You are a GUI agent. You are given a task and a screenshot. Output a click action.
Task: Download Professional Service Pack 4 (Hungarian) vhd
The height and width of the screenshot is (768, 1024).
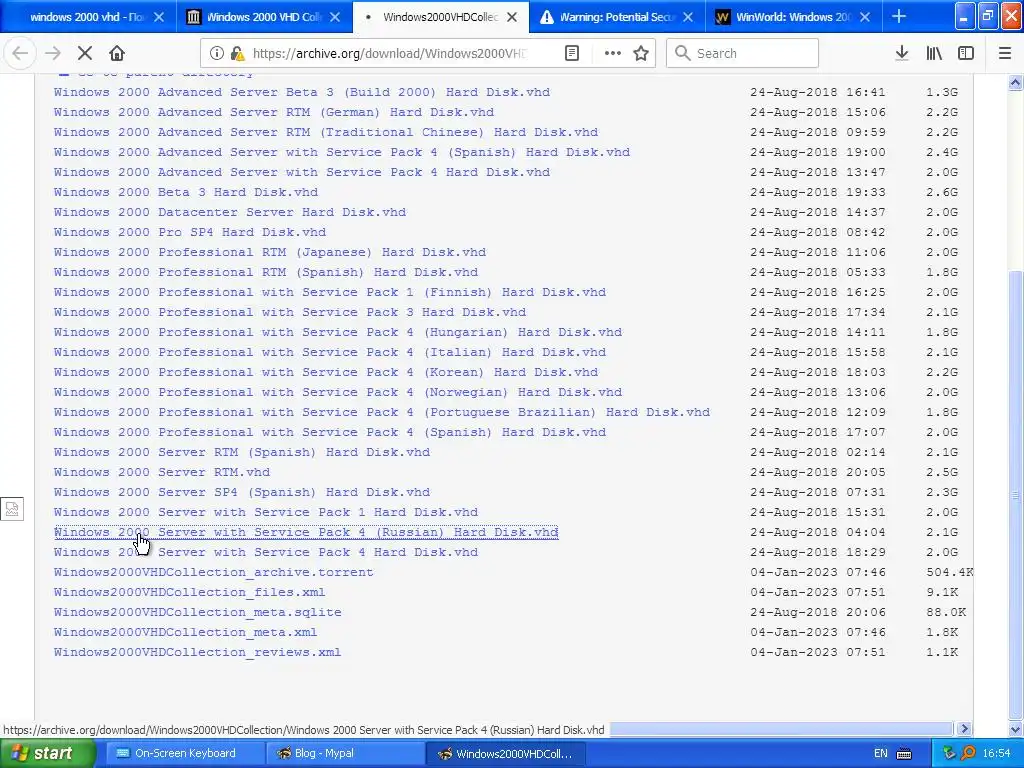click(x=338, y=332)
